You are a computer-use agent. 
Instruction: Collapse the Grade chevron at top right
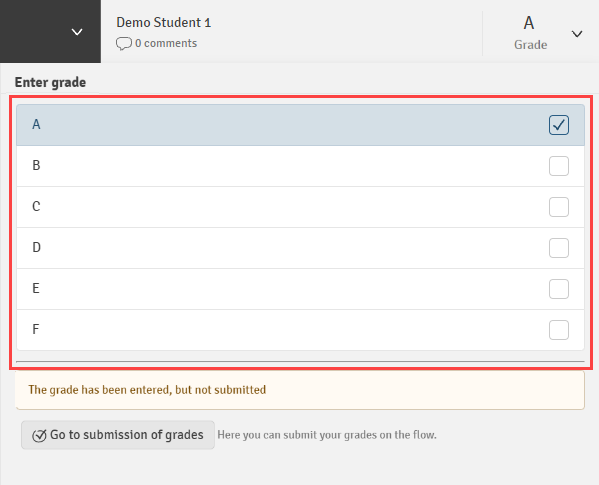pyautogui.click(x=577, y=34)
